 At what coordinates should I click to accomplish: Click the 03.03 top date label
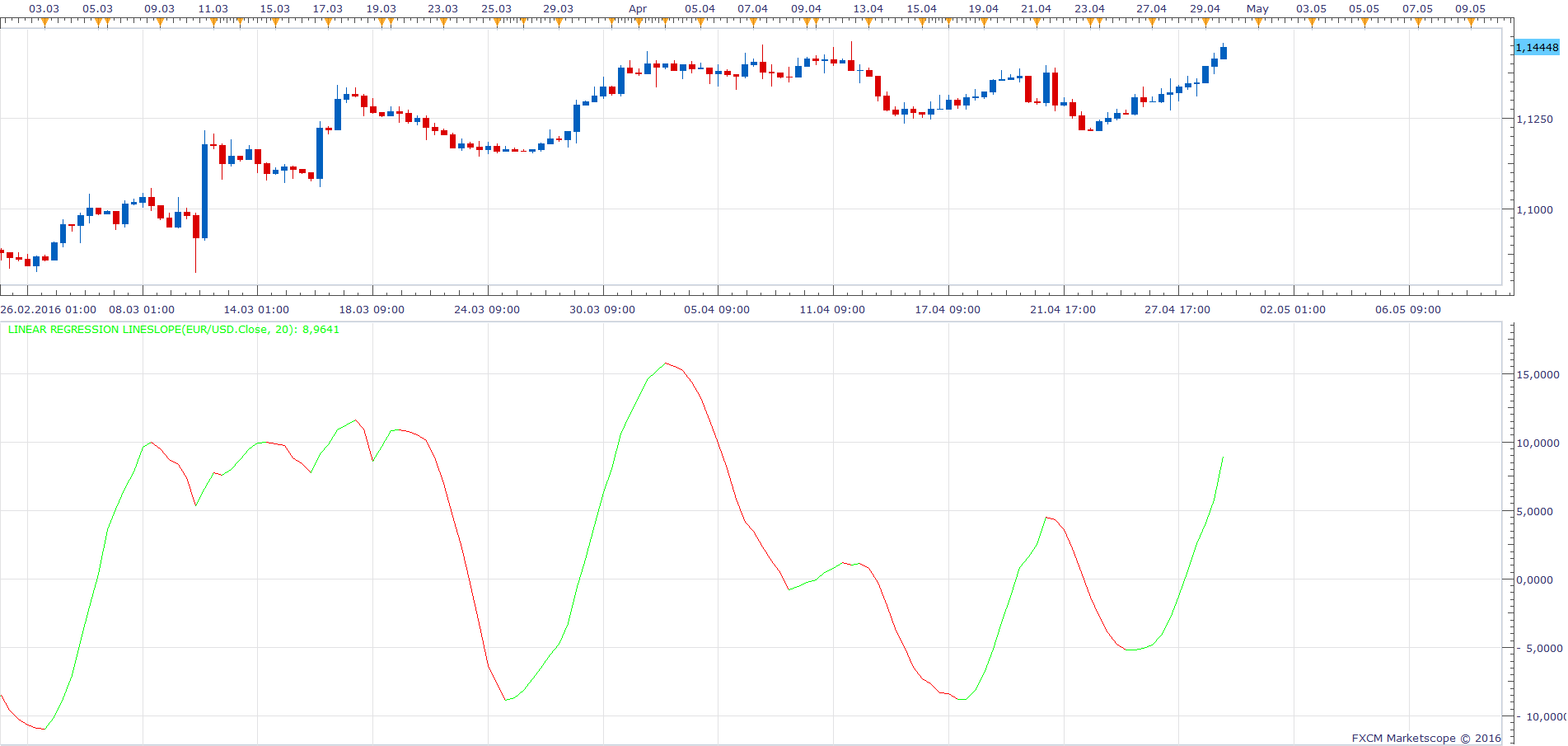point(44,8)
